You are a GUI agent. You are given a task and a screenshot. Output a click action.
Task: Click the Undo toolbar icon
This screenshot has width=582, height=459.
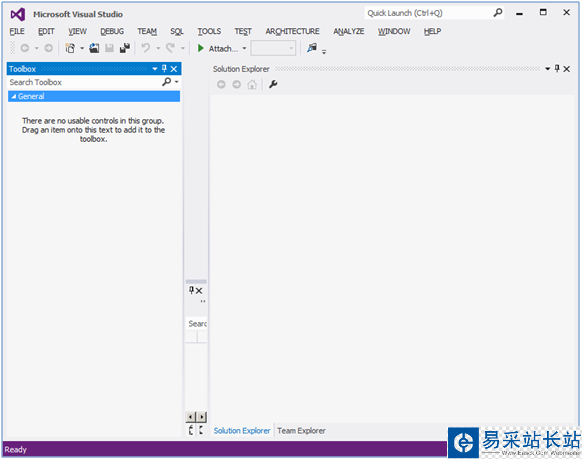pos(146,48)
